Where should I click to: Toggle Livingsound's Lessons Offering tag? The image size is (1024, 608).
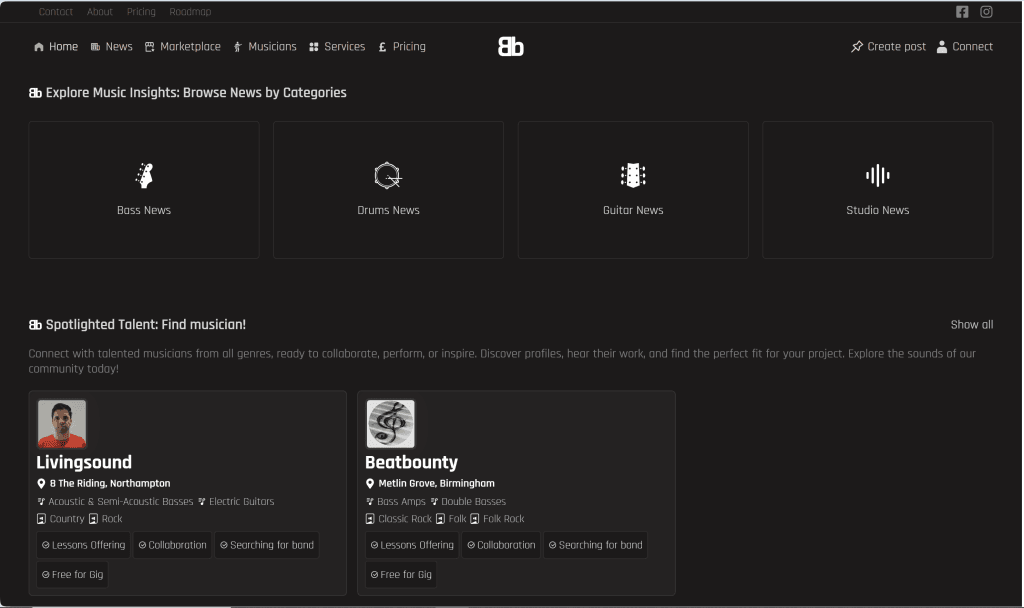coord(83,545)
